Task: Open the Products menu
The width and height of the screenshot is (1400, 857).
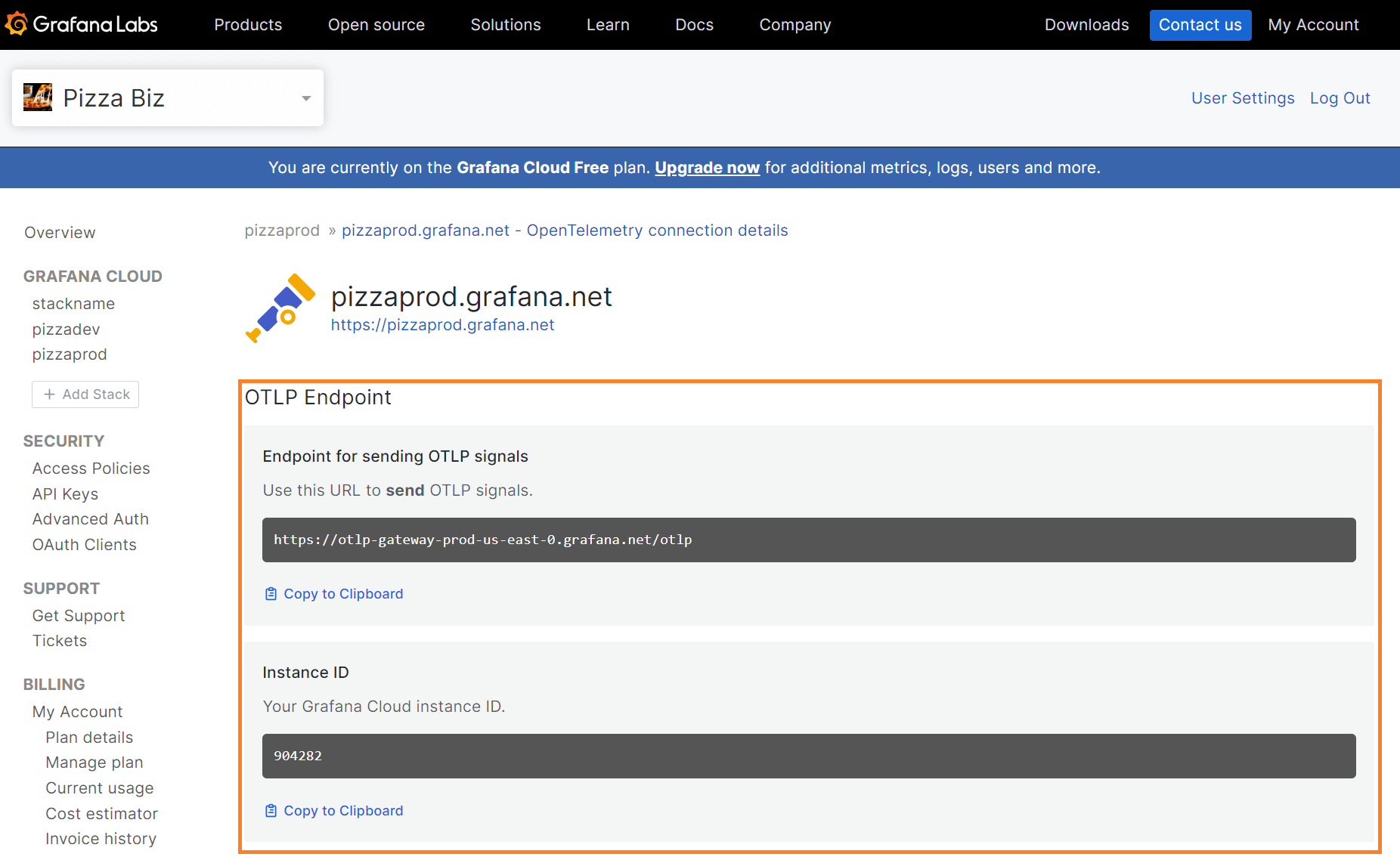Action: coord(248,25)
